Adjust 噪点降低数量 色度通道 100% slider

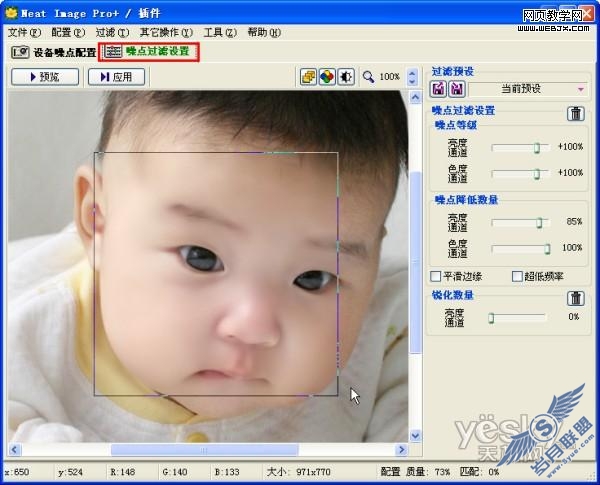point(547,249)
